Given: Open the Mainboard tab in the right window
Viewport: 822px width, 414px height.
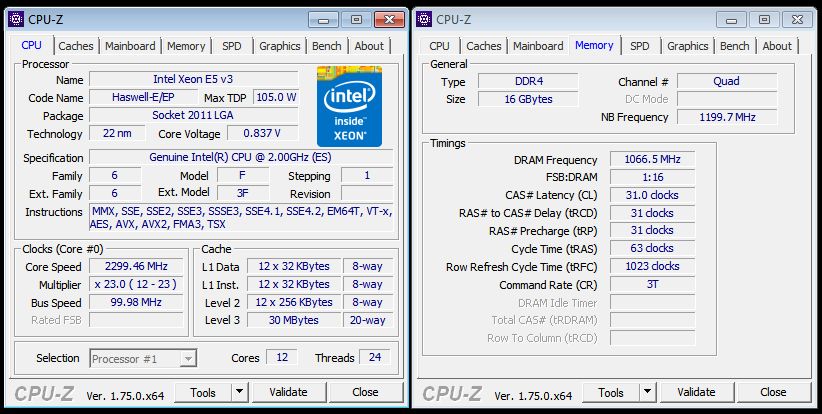Looking at the screenshot, I should (x=538, y=46).
